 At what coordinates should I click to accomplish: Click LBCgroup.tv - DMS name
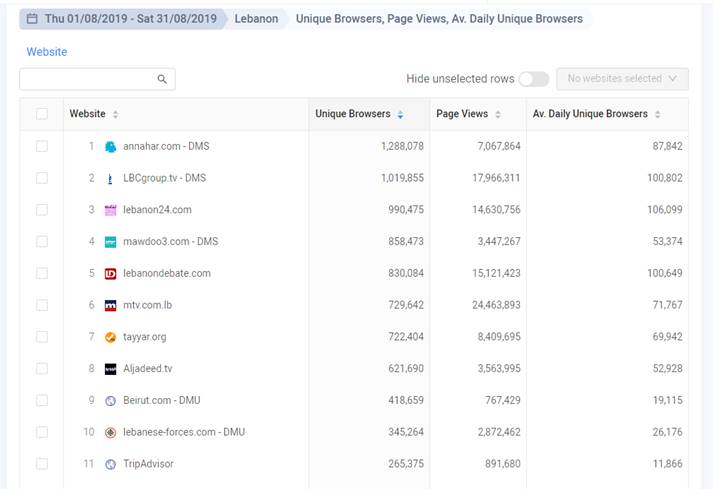[165, 178]
